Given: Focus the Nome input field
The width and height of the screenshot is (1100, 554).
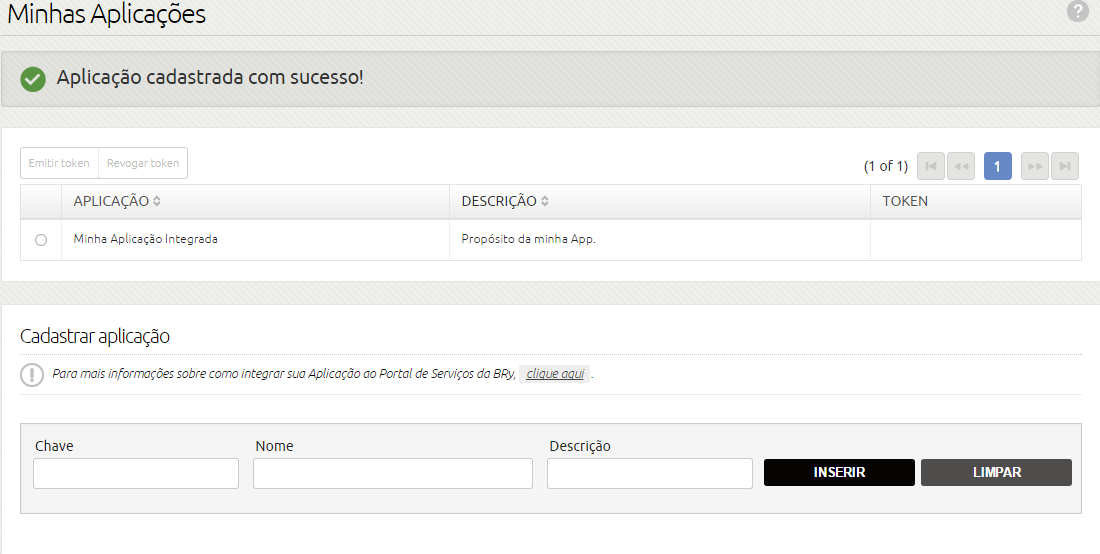Looking at the screenshot, I should (x=393, y=473).
